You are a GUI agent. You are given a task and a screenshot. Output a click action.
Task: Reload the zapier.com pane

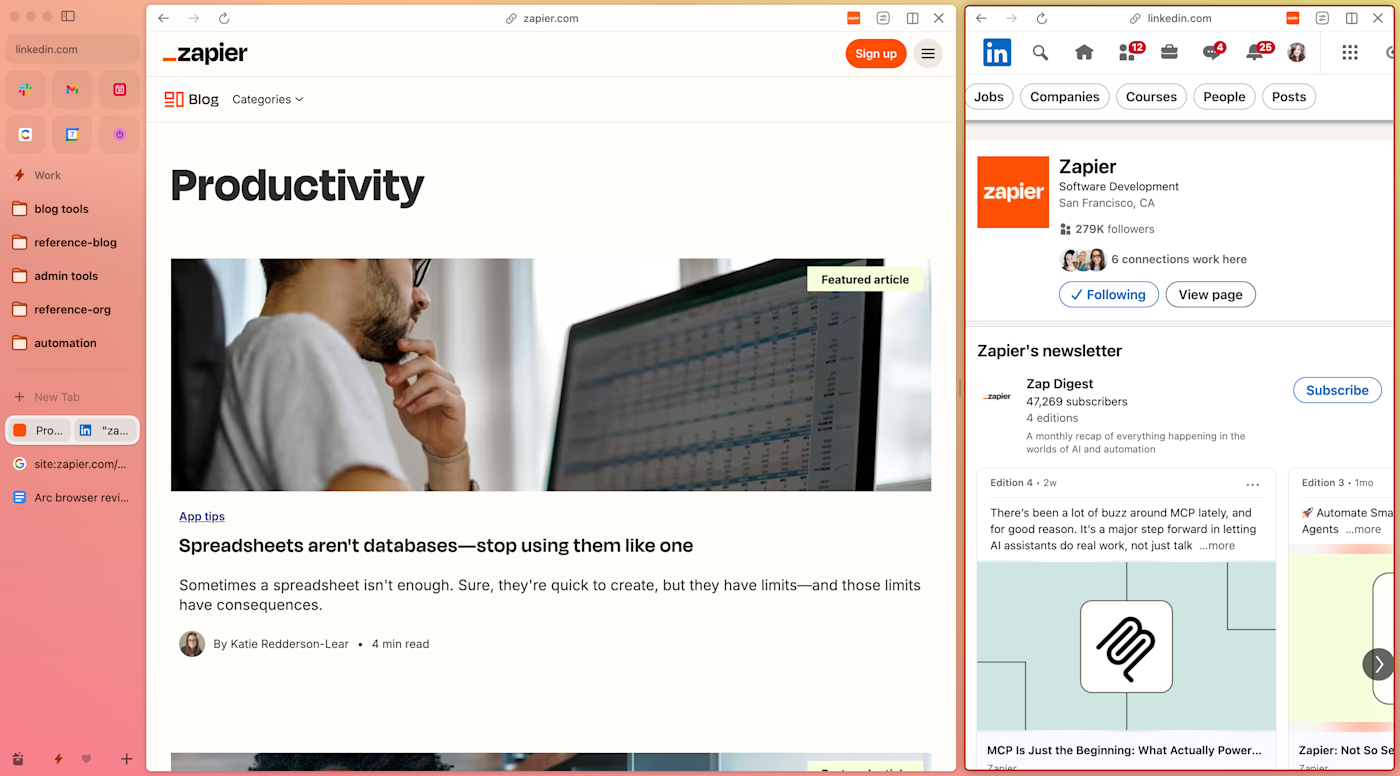[x=224, y=18]
